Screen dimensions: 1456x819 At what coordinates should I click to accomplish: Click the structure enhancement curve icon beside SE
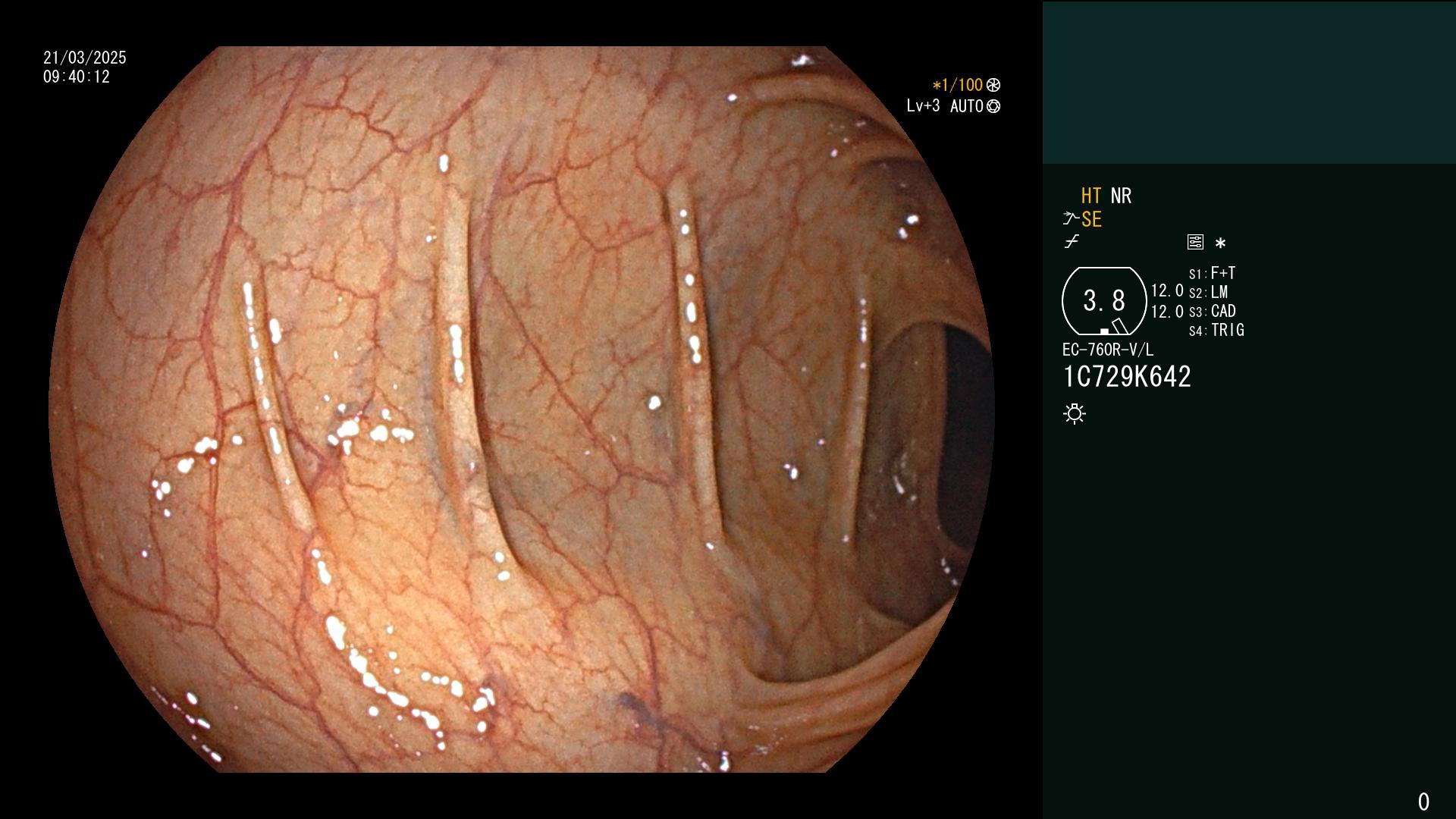coord(1071,219)
